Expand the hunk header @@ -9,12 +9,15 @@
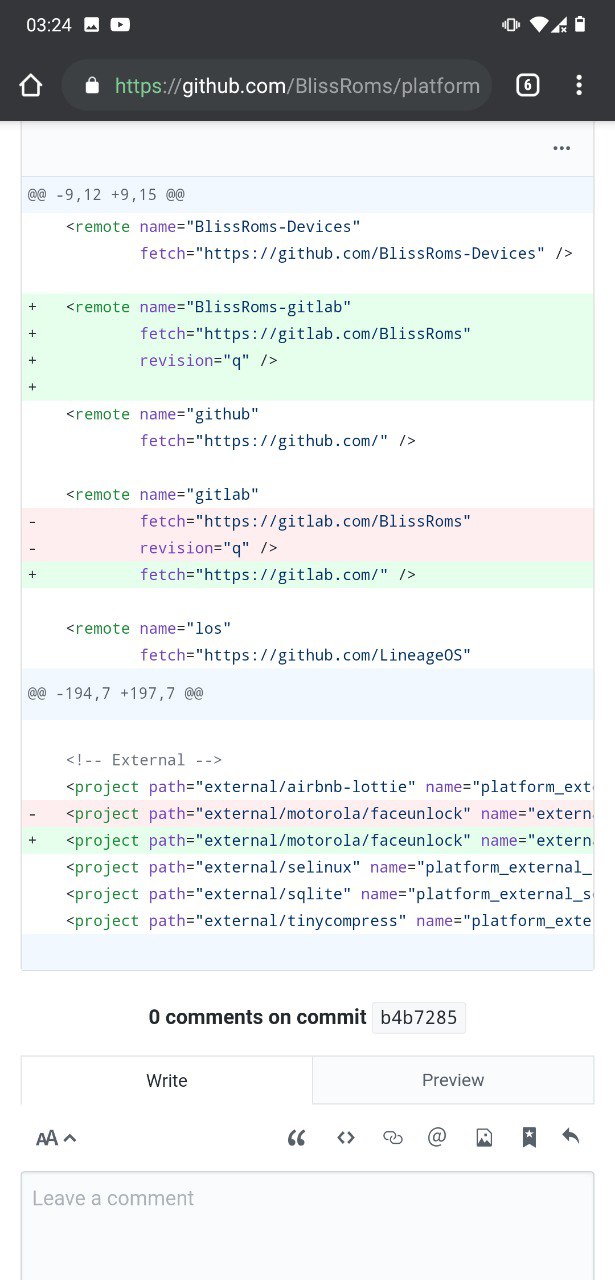This screenshot has height=1280, width=615. click(308, 195)
